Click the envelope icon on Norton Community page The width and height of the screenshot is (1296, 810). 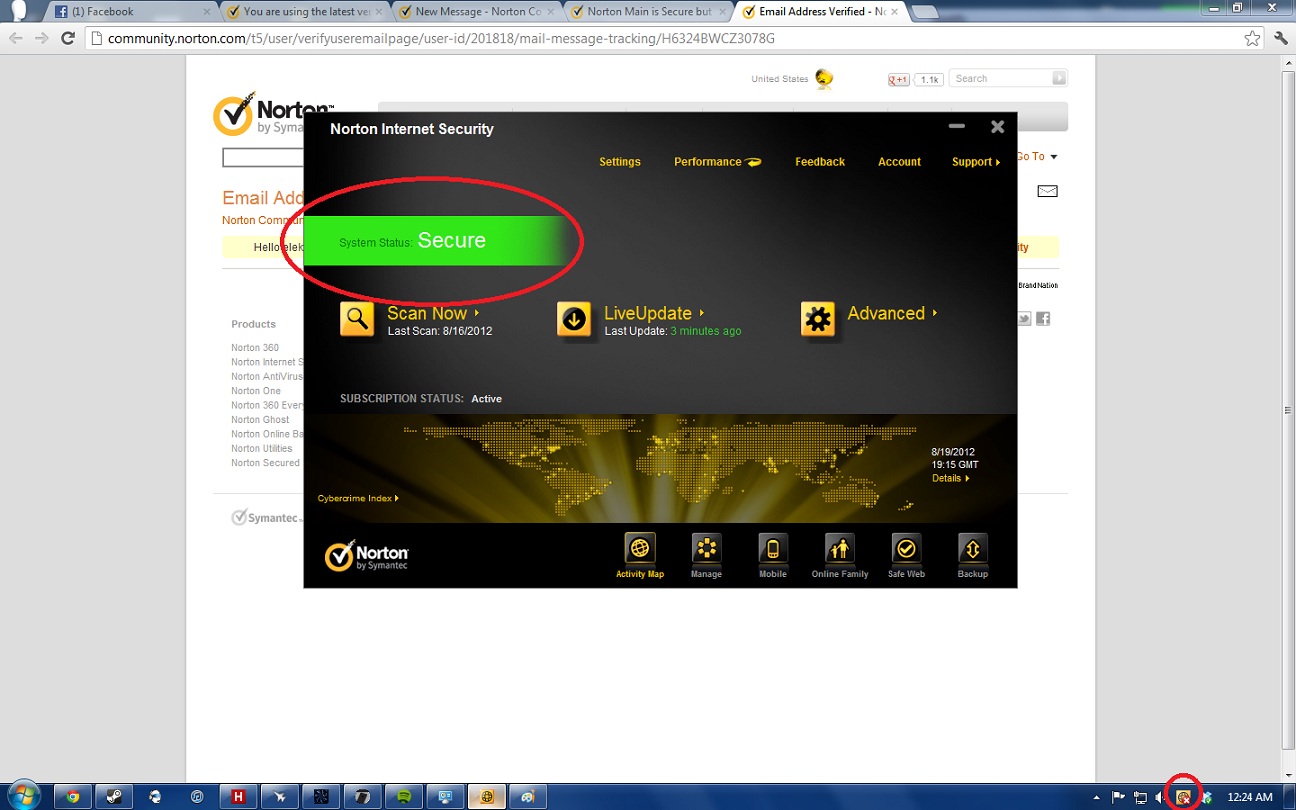pos(1047,191)
